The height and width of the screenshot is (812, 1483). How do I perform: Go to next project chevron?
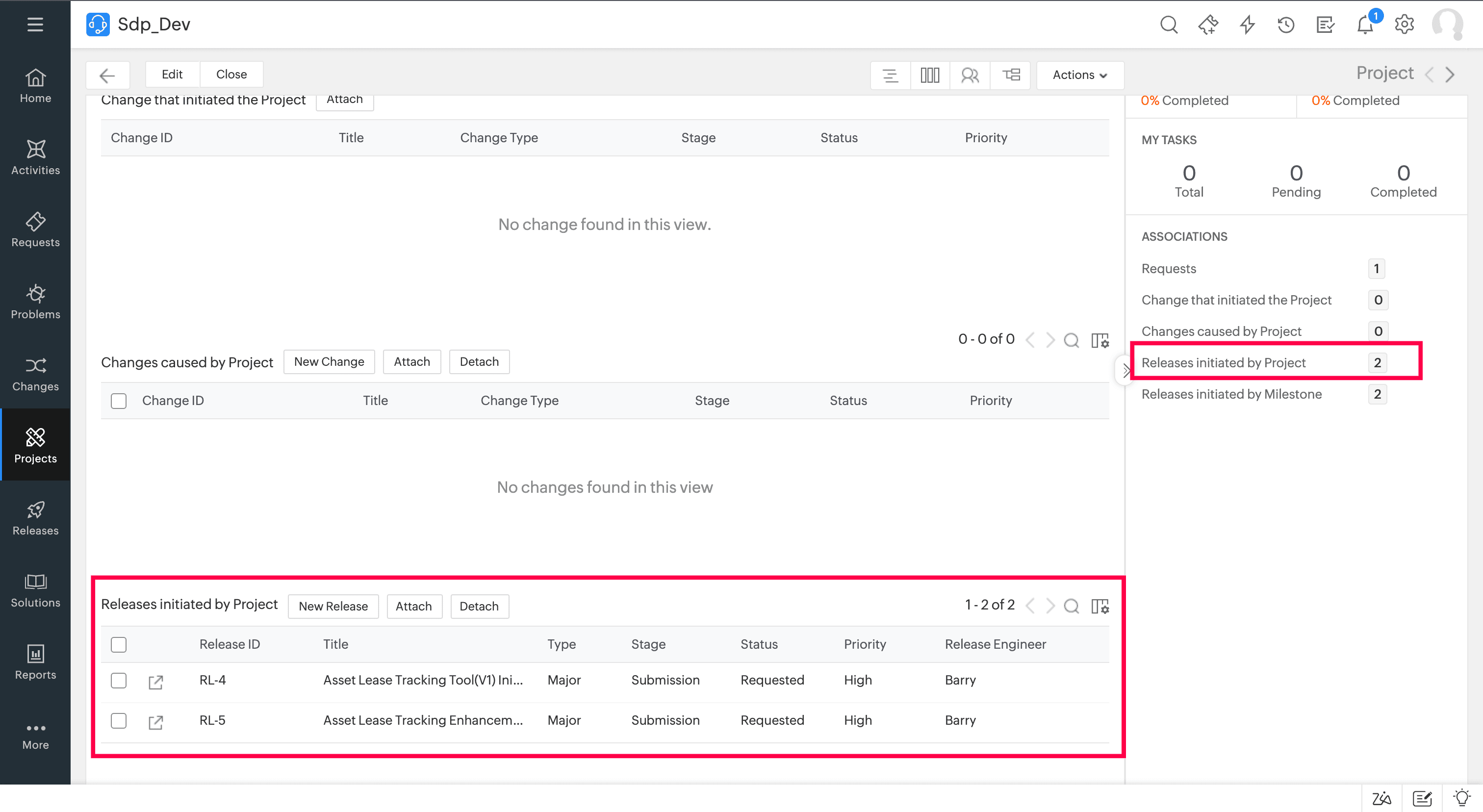click(1450, 74)
